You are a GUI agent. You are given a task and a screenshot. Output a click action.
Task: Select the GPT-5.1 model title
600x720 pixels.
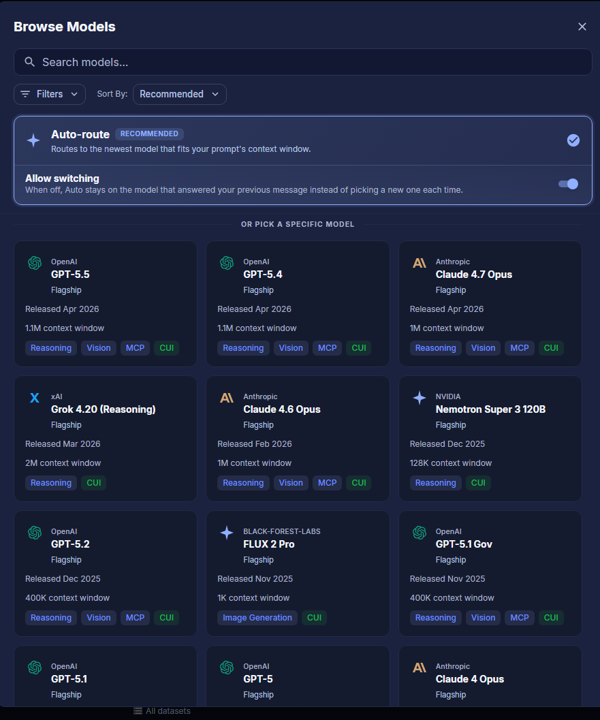(x=69, y=679)
